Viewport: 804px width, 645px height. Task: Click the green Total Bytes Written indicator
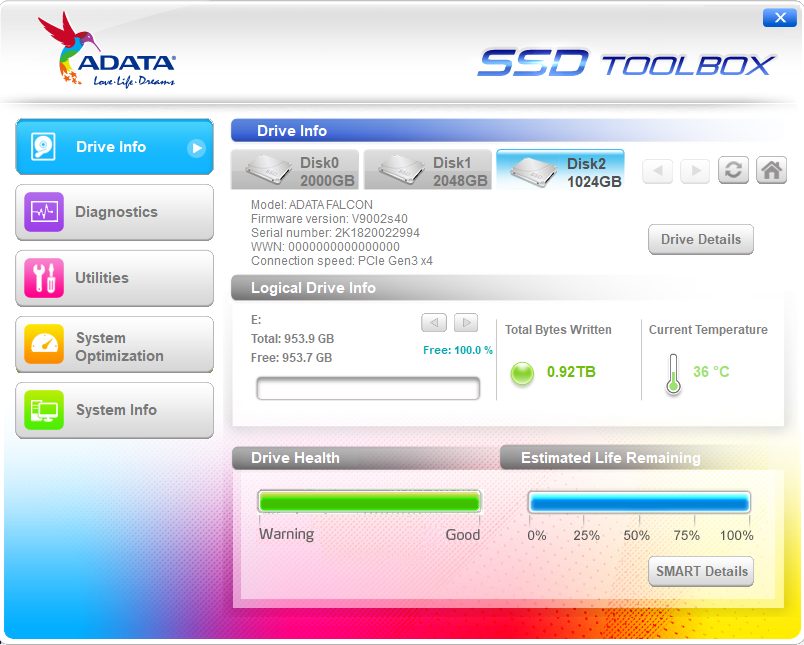point(522,373)
